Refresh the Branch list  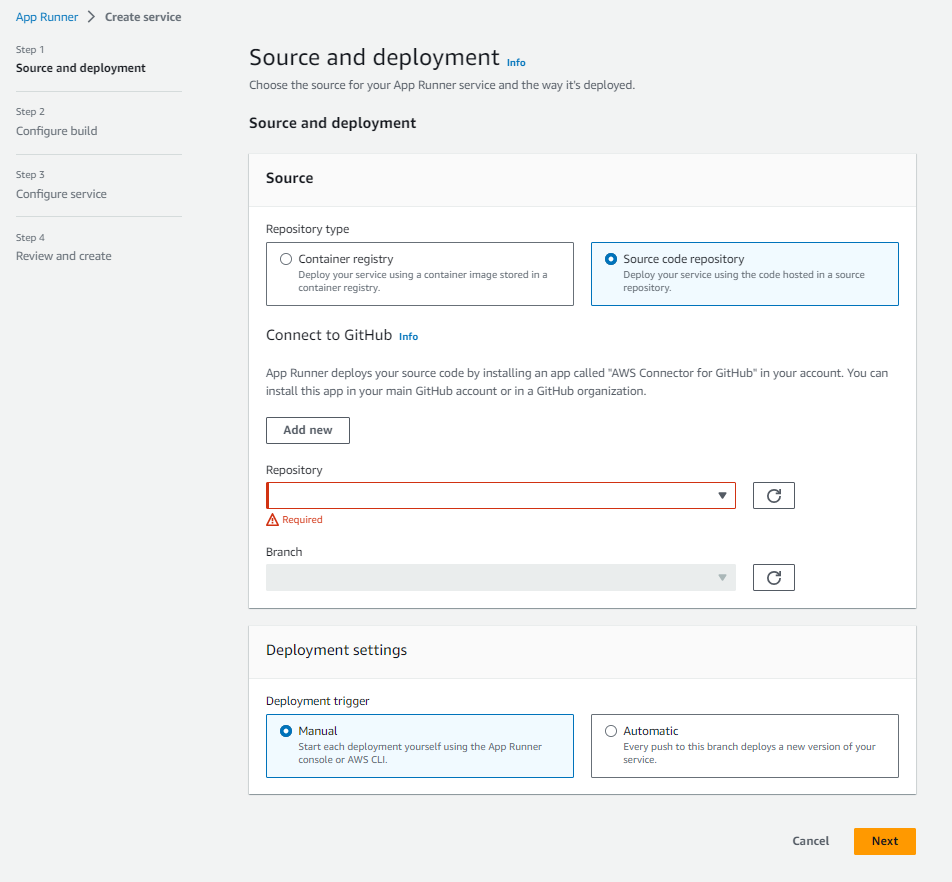[773, 577]
